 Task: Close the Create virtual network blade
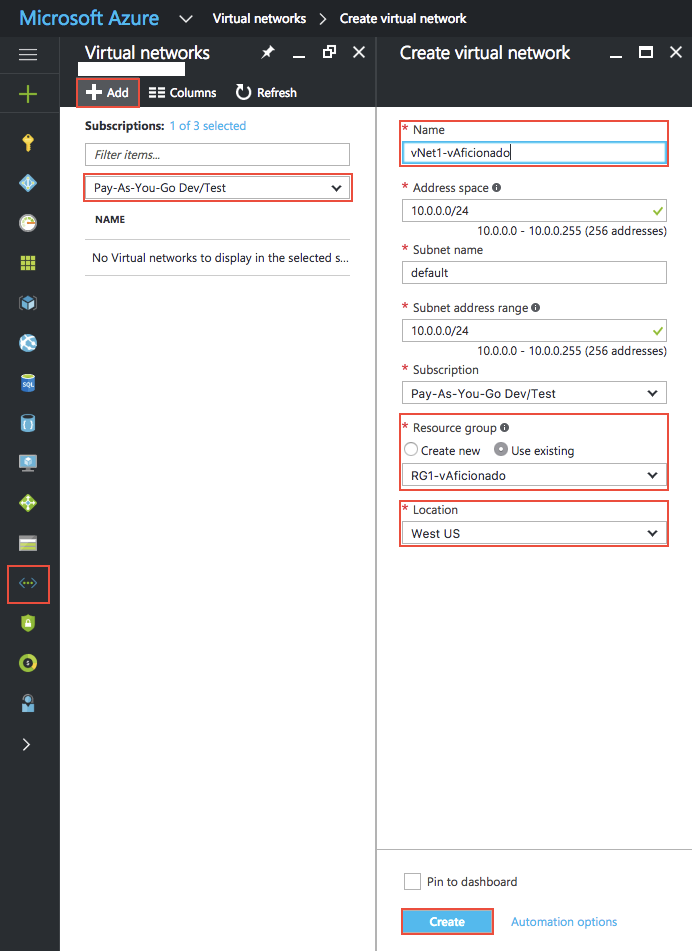(676, 52)
